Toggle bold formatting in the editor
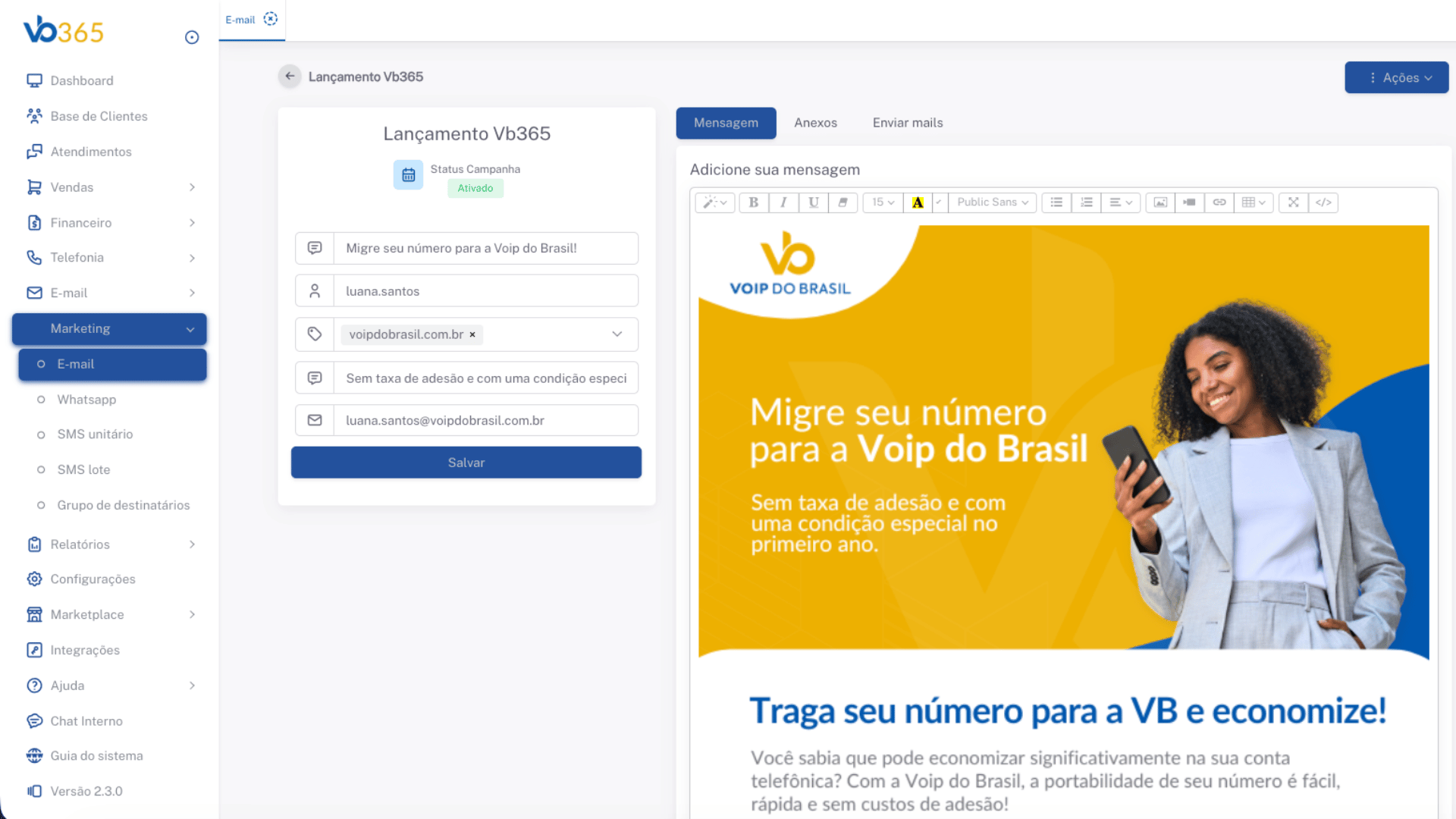This screenshot has height=819, width=1456. [x=753, y=202]
